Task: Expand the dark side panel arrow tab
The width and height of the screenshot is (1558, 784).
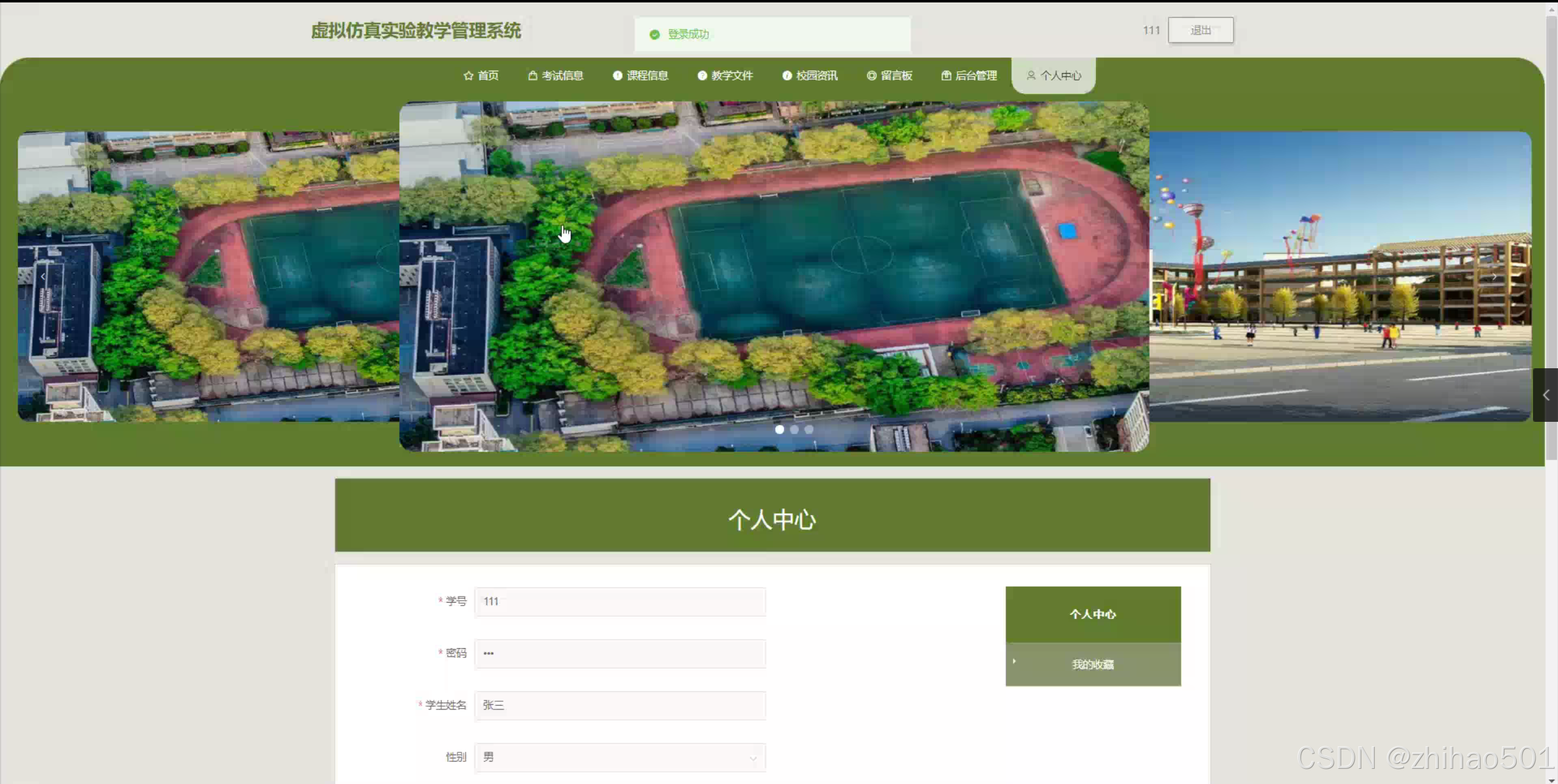Action: [x=1545, y=395]
